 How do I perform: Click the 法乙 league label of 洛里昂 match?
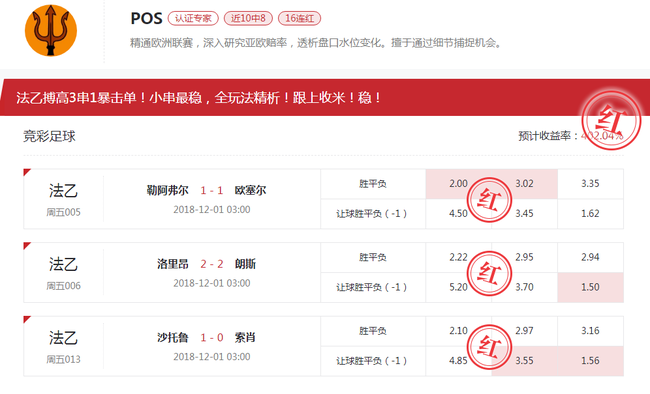(x=63, y=264)
